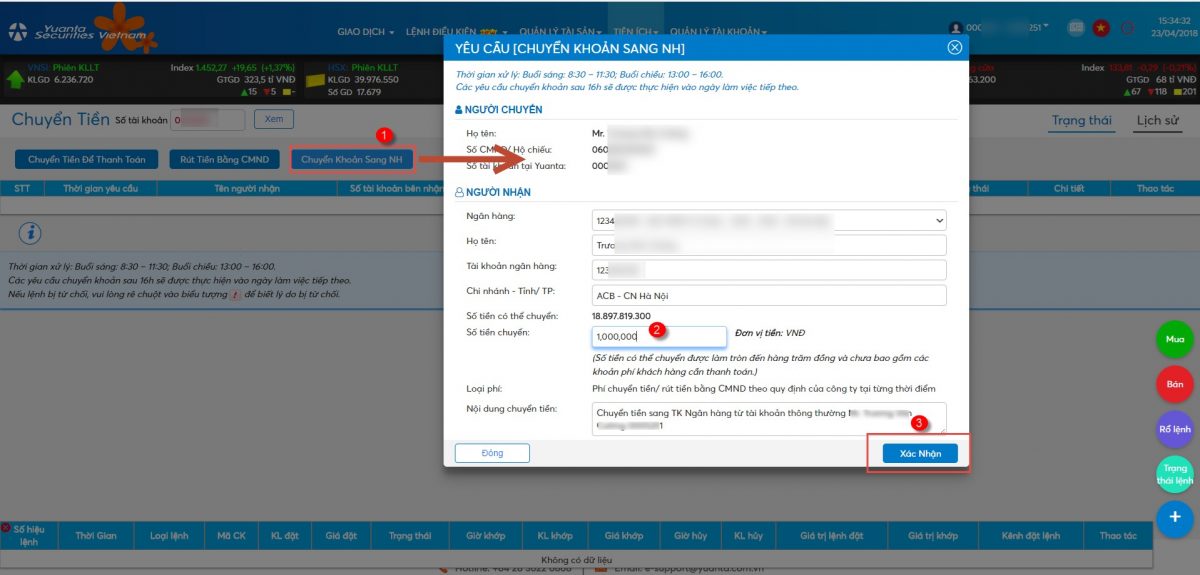Switch to the Lịch sử tab
The width and height of the screenshot is (1200, 575).
pyautogui.click(x=1157, y=121)
